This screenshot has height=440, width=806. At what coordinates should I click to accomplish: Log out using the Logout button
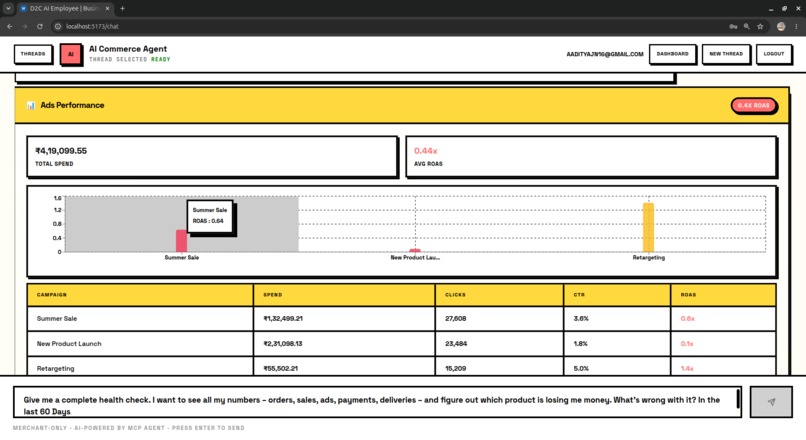pyautogui.click(x=774, y=54)
